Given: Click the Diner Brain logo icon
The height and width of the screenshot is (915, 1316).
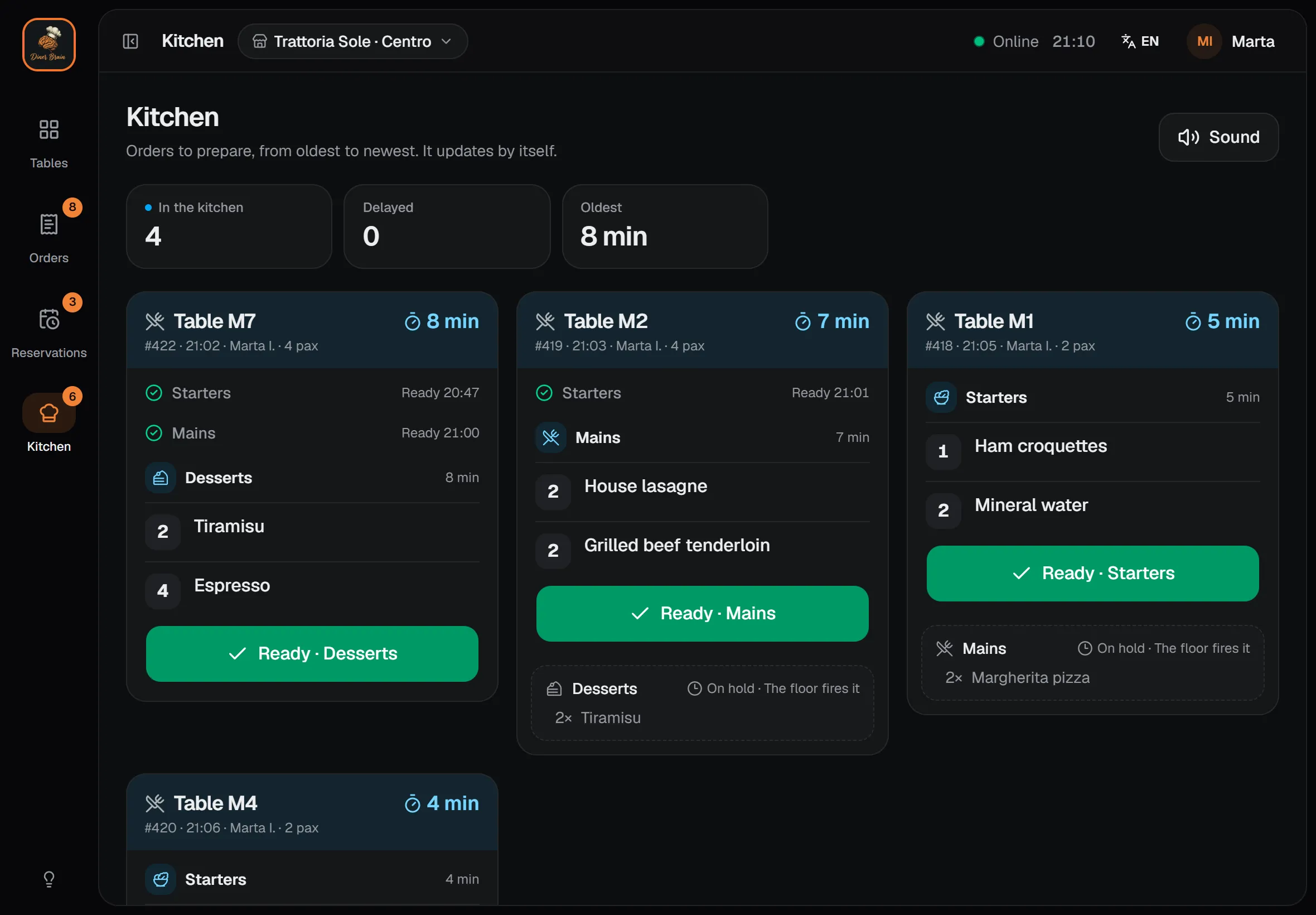Looking at the screenshot, I should (x=49, y=45).
